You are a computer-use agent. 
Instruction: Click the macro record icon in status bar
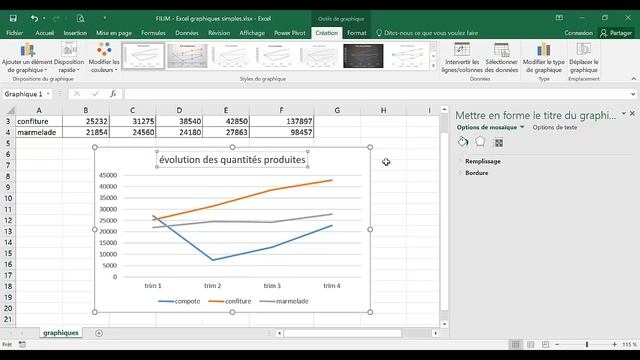[22, 344]
